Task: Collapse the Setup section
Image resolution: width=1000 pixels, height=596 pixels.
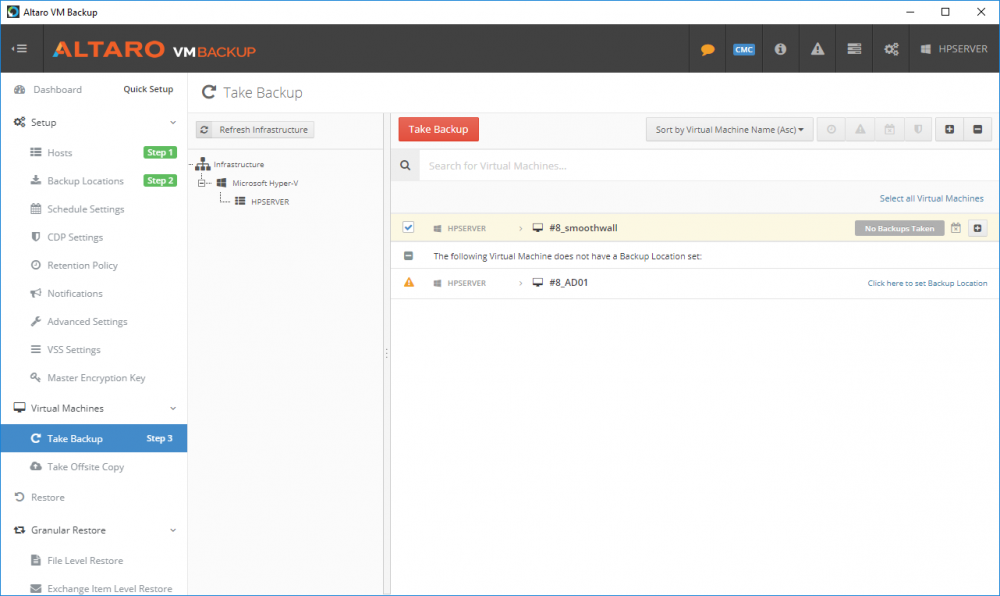Action: coord(173,122)
